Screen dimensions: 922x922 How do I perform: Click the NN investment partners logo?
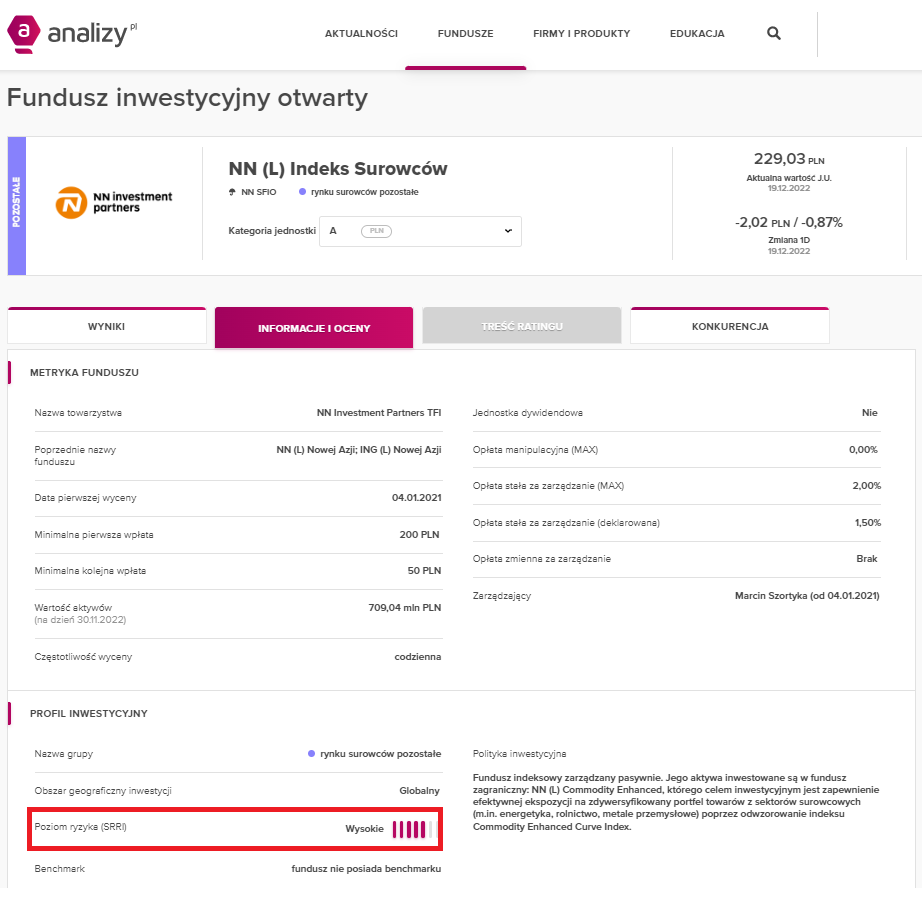[x=114, y=201]
